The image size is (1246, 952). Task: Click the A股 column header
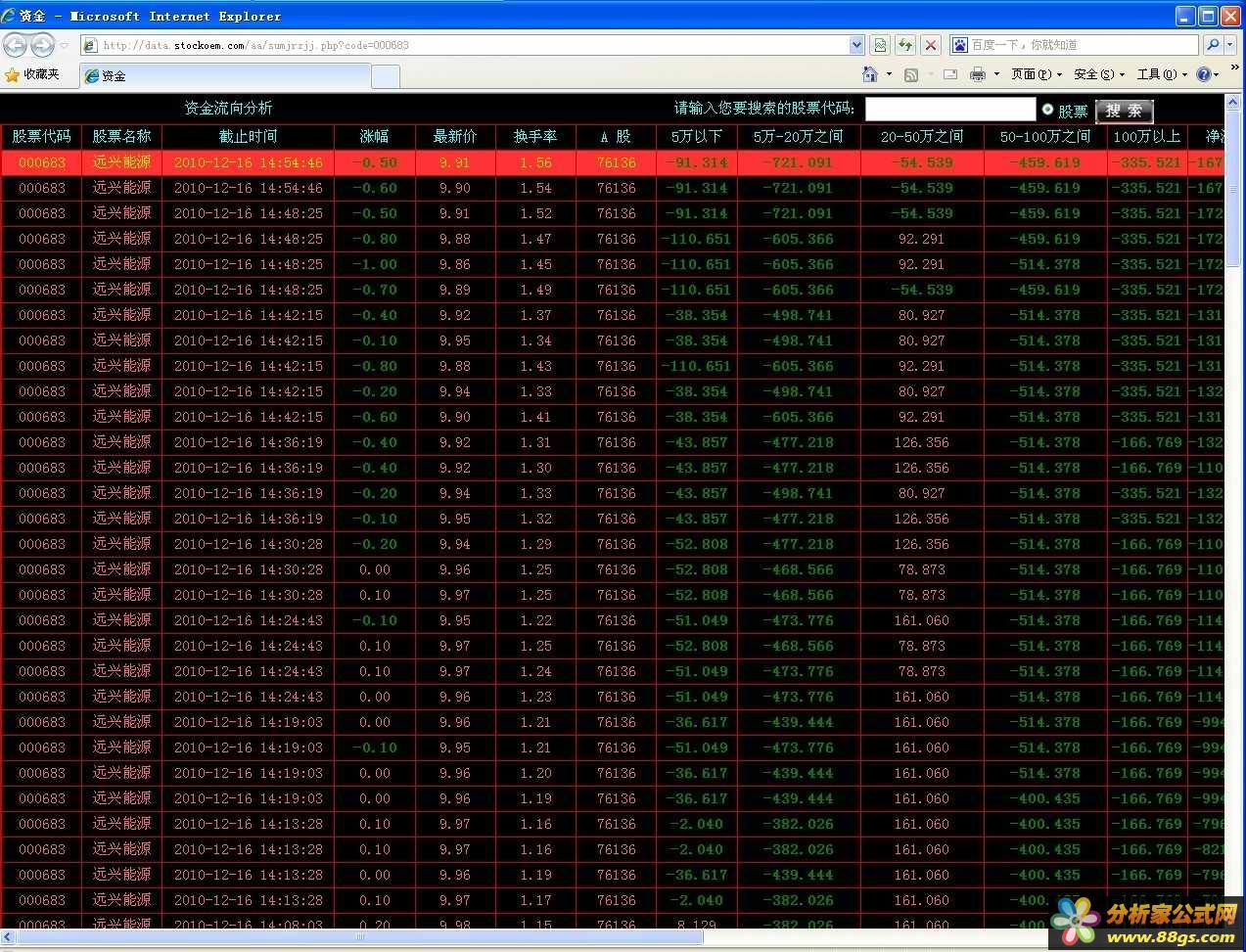pyautogui.click(x=616, y=137)
